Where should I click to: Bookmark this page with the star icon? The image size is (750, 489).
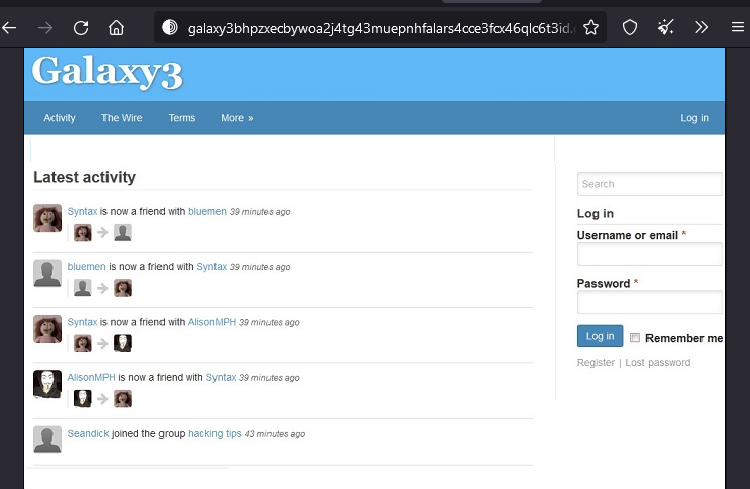click(591, 28)
